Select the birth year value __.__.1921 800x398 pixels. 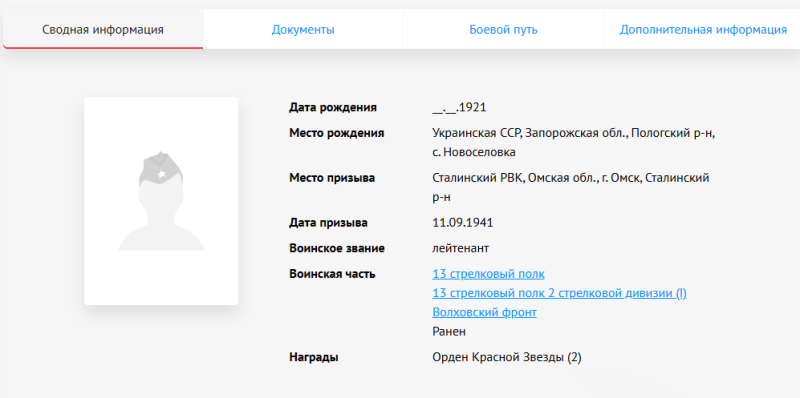pyautogui.click(x=459, y=108)
